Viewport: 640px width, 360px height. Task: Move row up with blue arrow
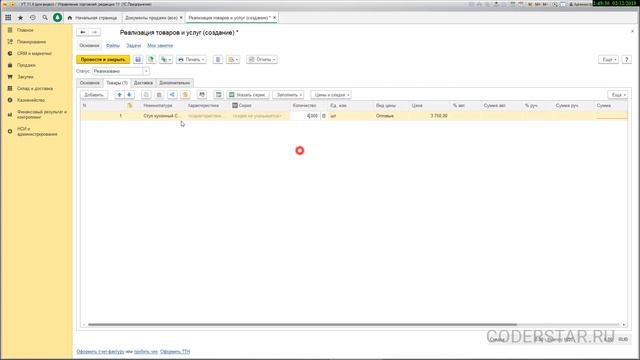pos(119,95)
